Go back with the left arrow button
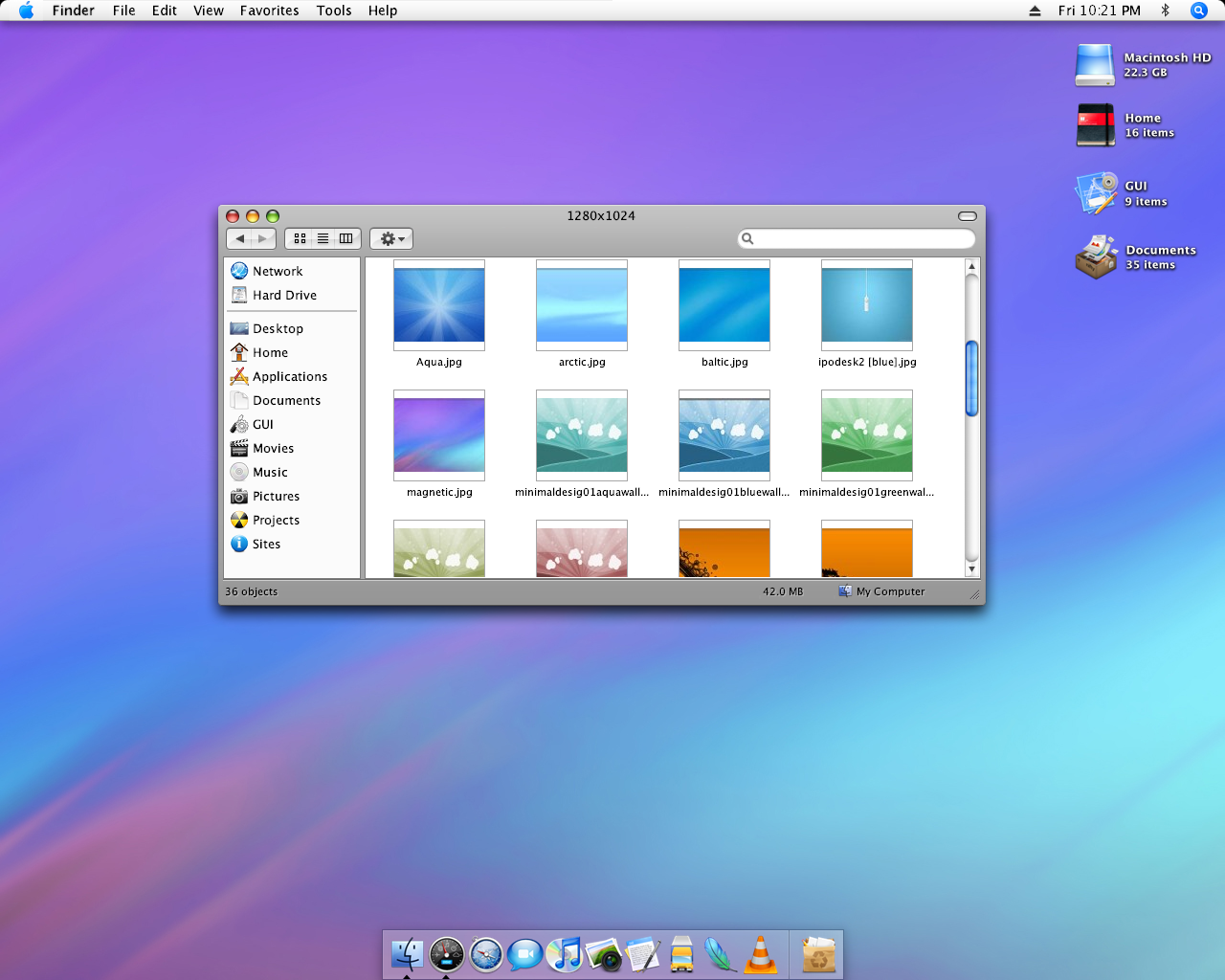The height and width of the screenshot is (980, 1225). tap(239, 238)
